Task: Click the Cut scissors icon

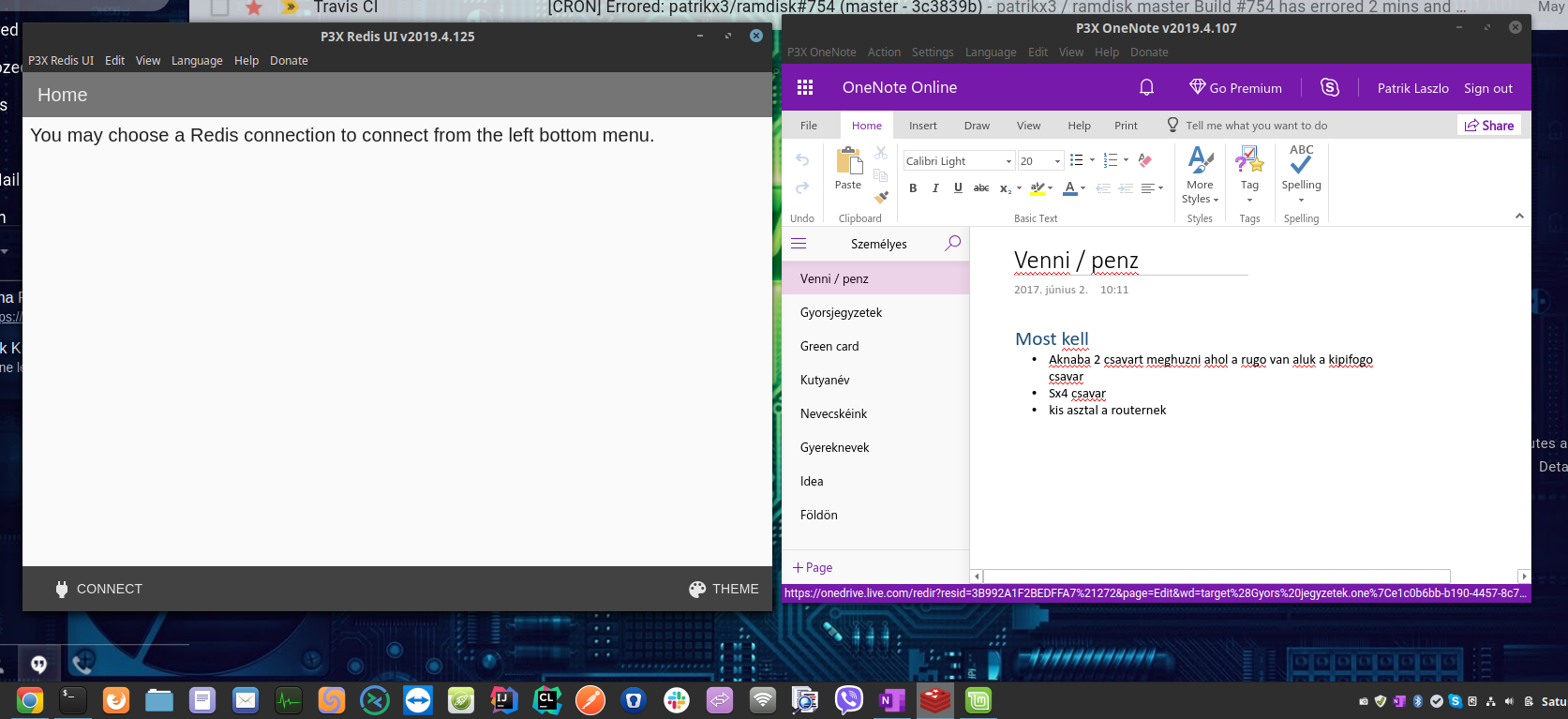Action: [881, 152]
